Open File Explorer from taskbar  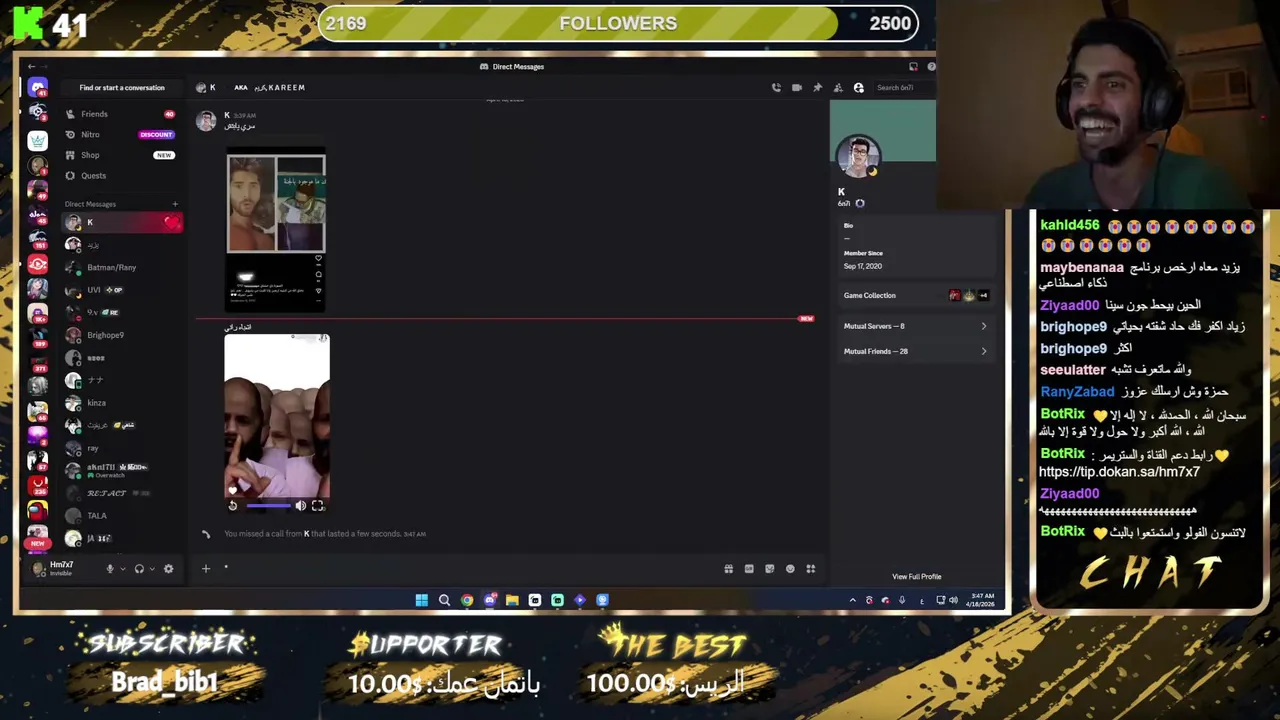[512, 600]
